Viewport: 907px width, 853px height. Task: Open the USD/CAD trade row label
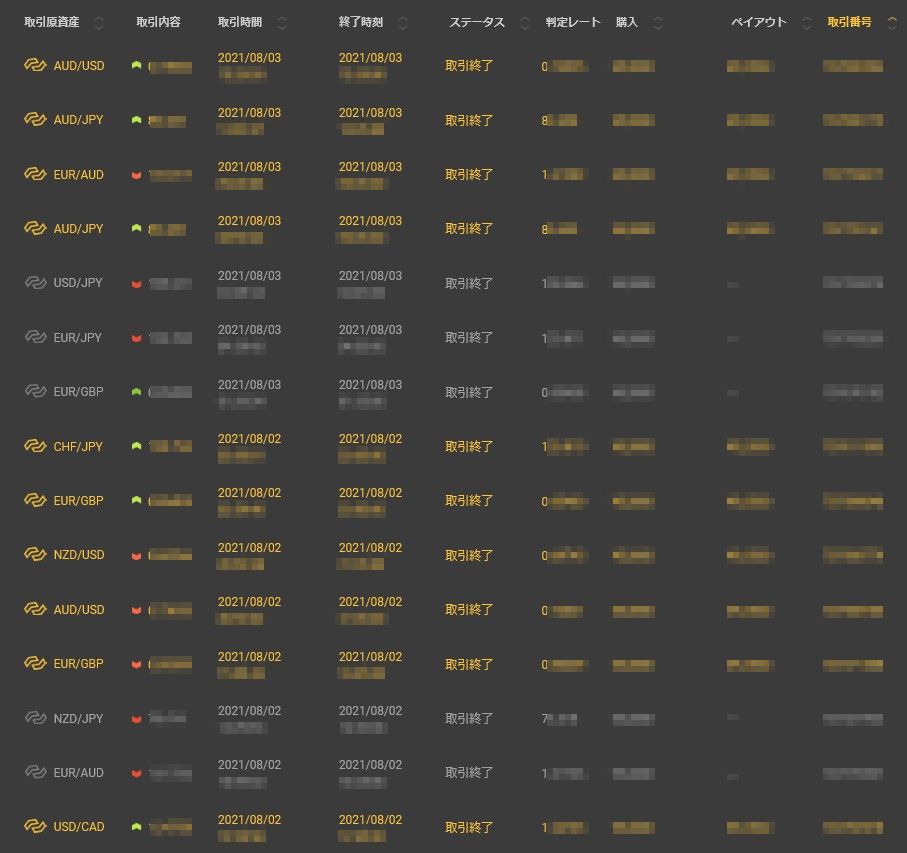click(79, 827)
